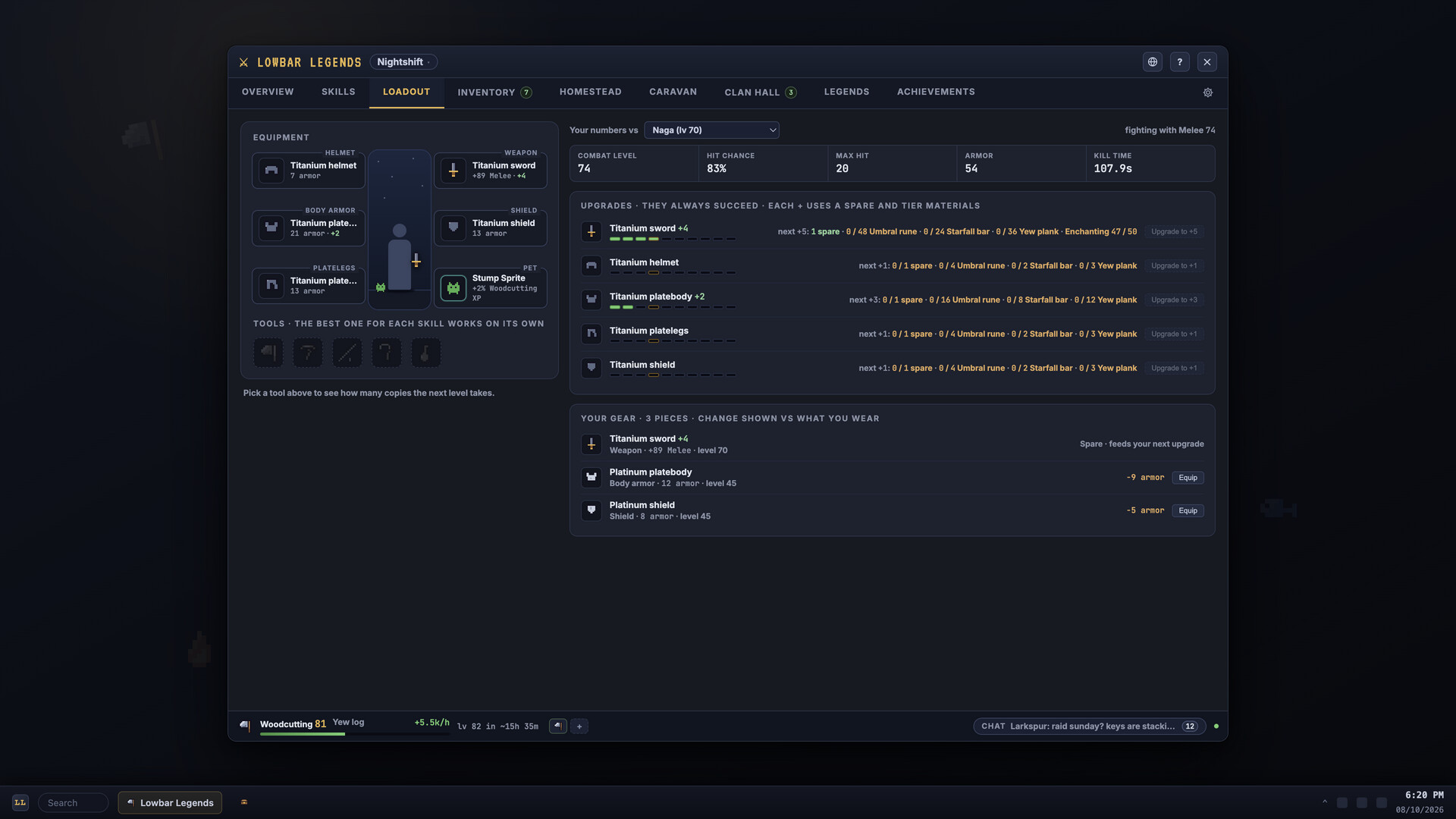Screen dimensions: 1456x819
Task: Open the Homestead tab
Action: point(591,92)
